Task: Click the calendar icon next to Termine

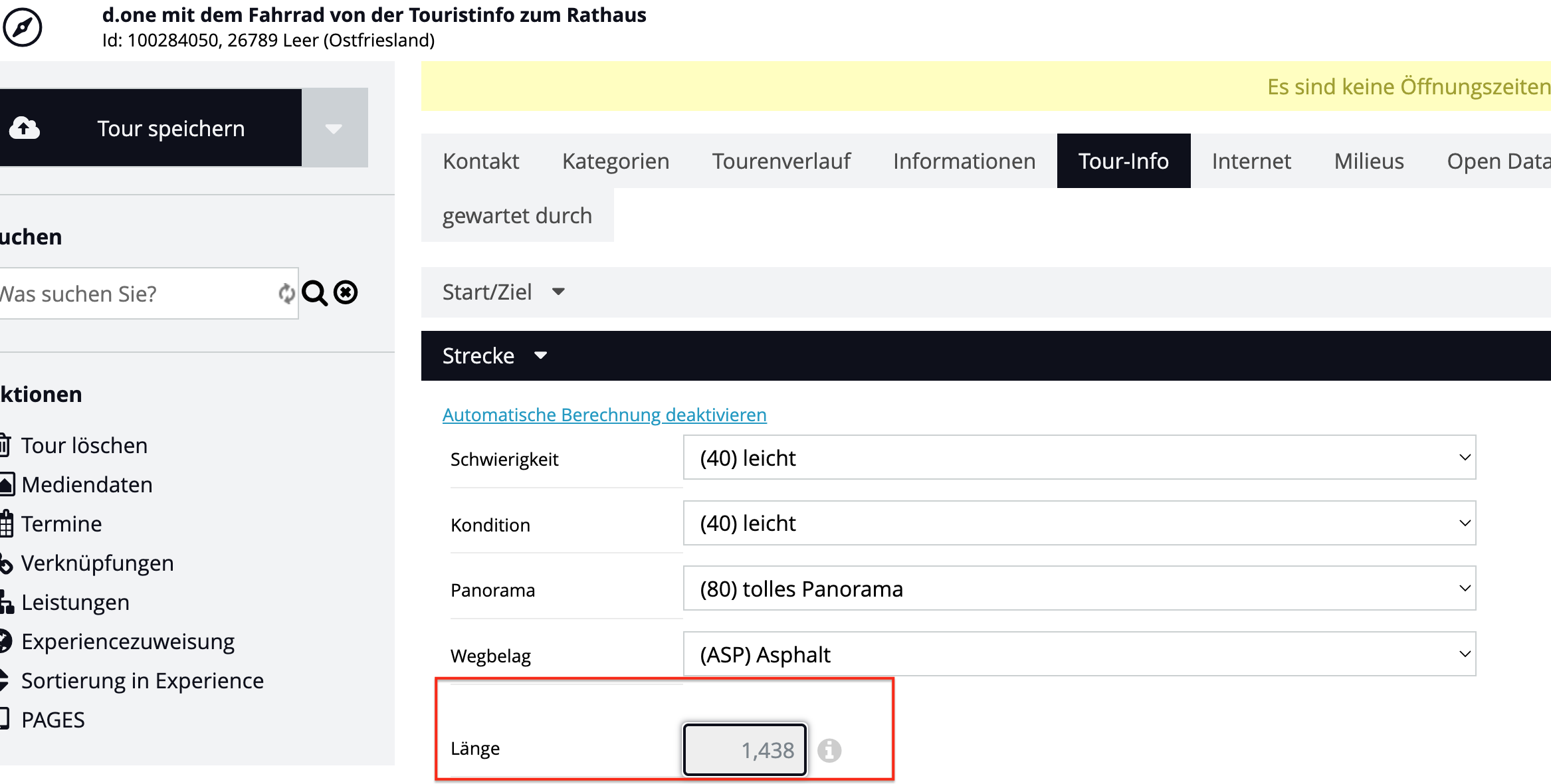Action: 6,524
